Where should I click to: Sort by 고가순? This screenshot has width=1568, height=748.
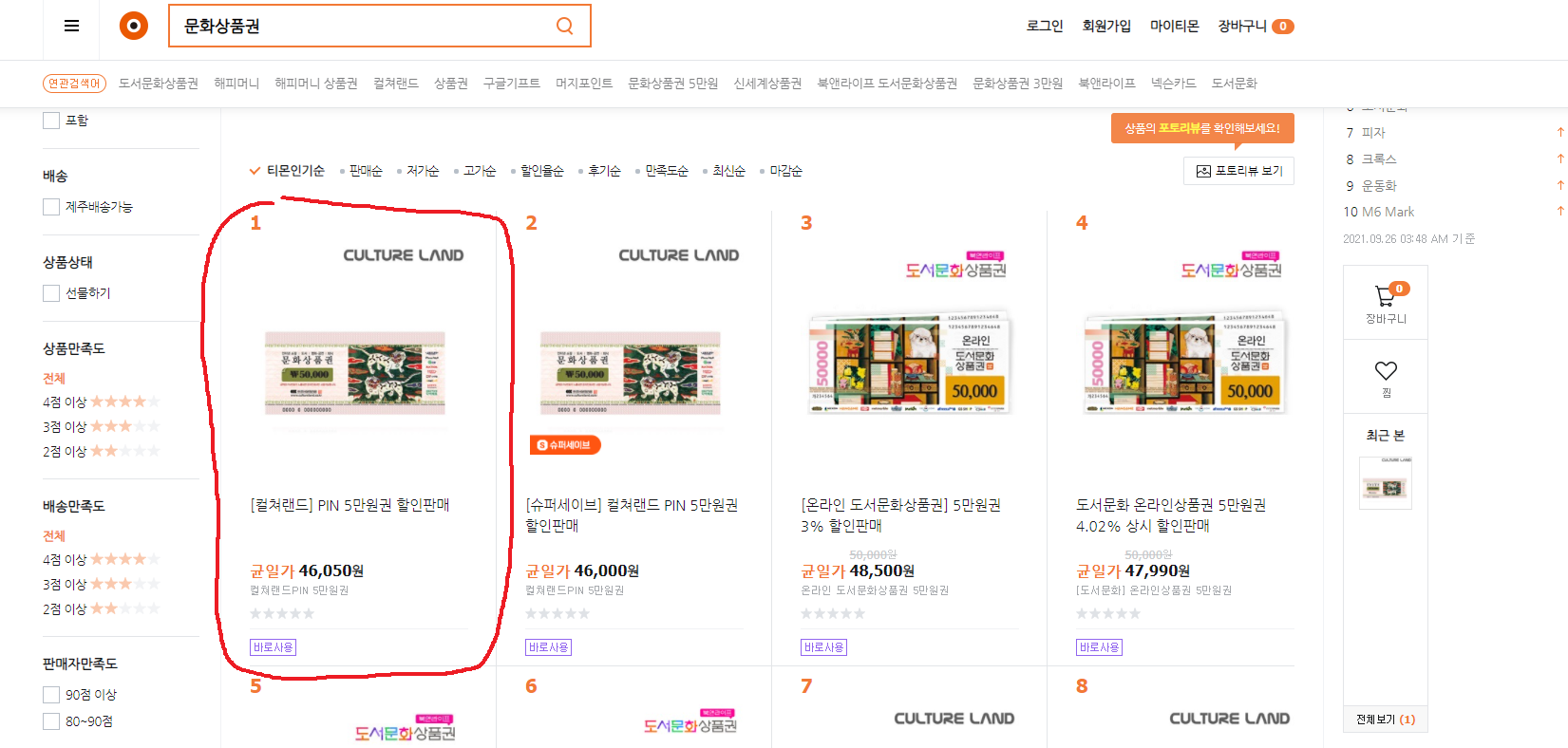click(x=480, y=171)
